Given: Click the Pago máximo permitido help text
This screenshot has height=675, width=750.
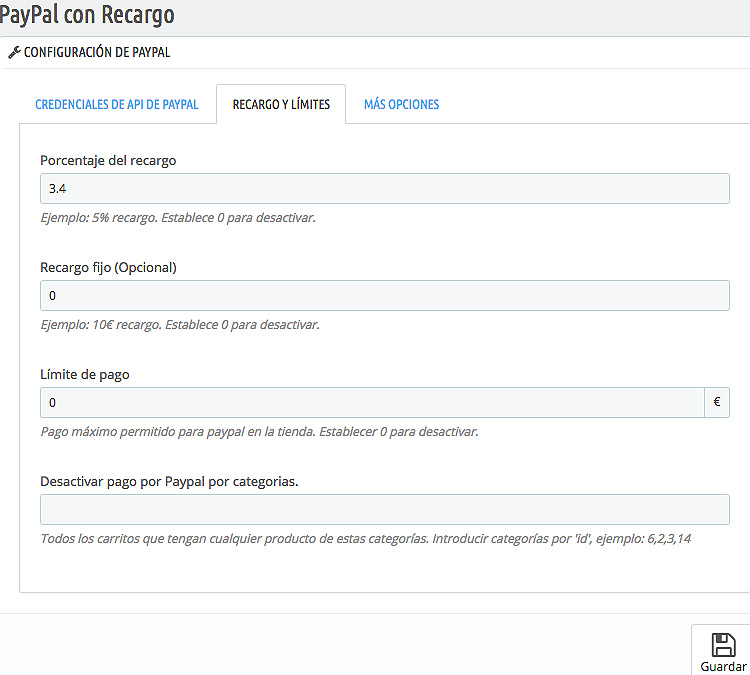Looking at the screenshot, I should coord(259,432).
